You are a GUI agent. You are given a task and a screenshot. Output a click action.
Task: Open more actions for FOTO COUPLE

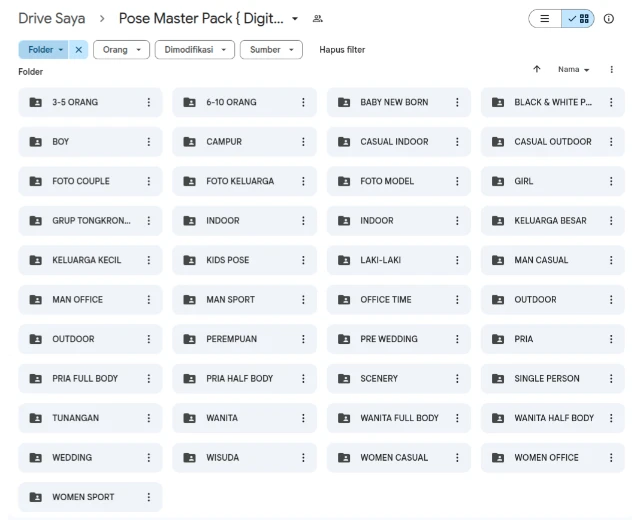(149, 181)
